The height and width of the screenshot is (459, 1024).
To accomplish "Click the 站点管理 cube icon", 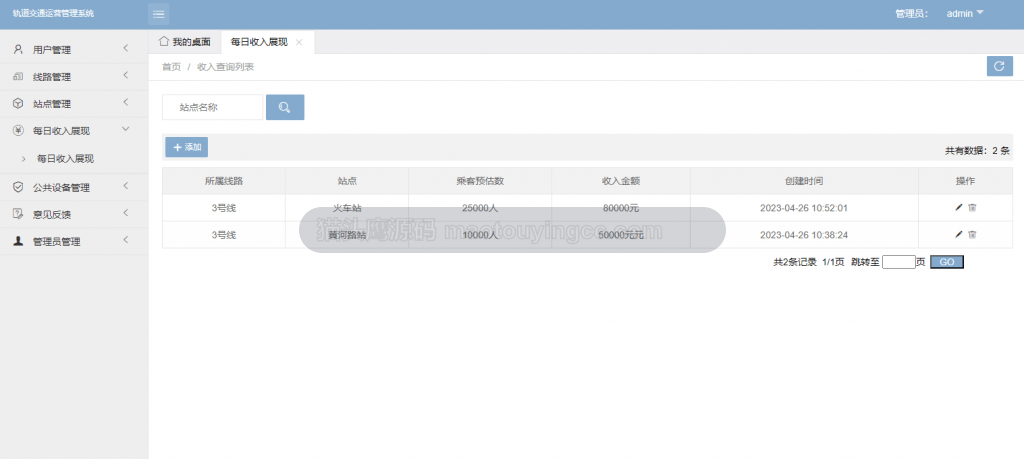I will click(x=18, y=103).
